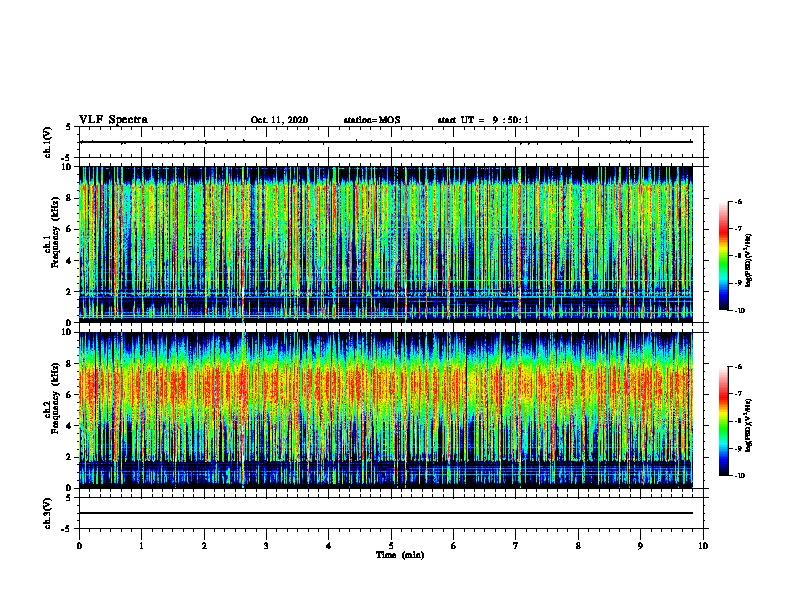Viewport: 792px width, 612px height.
Task: Click the ch.3 voltage waveform trace
Action: point(386,513)
